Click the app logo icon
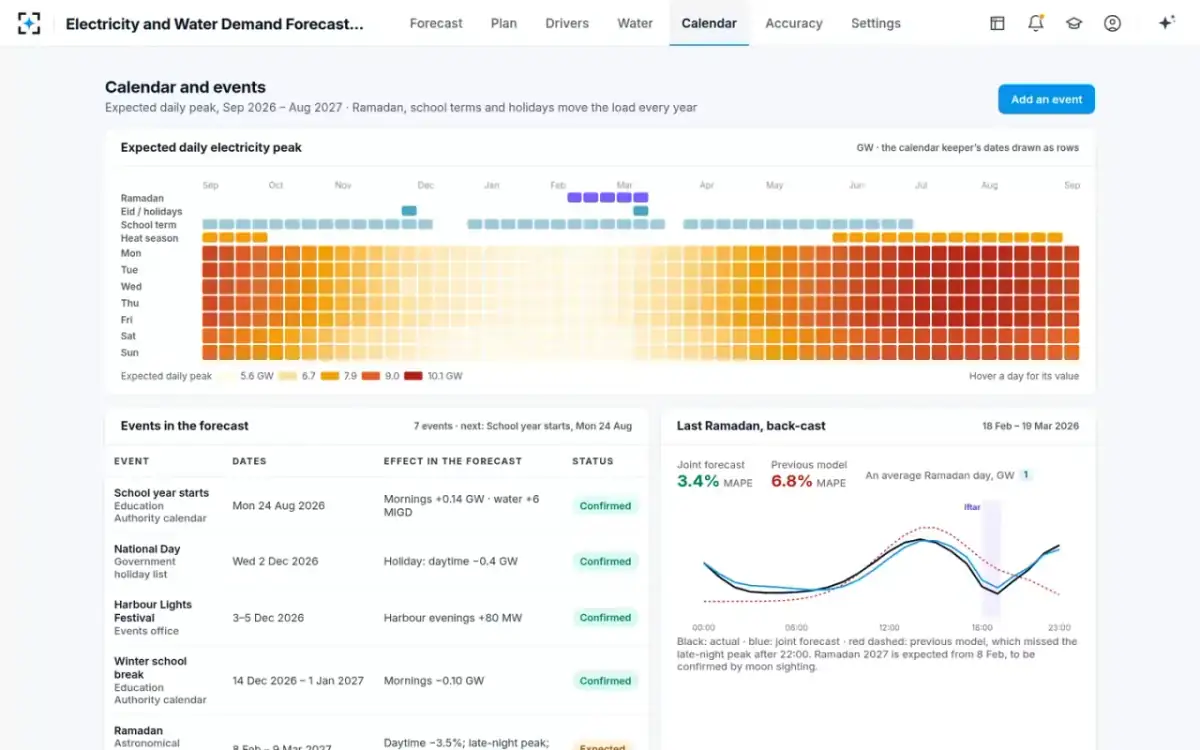 point(29,23)
